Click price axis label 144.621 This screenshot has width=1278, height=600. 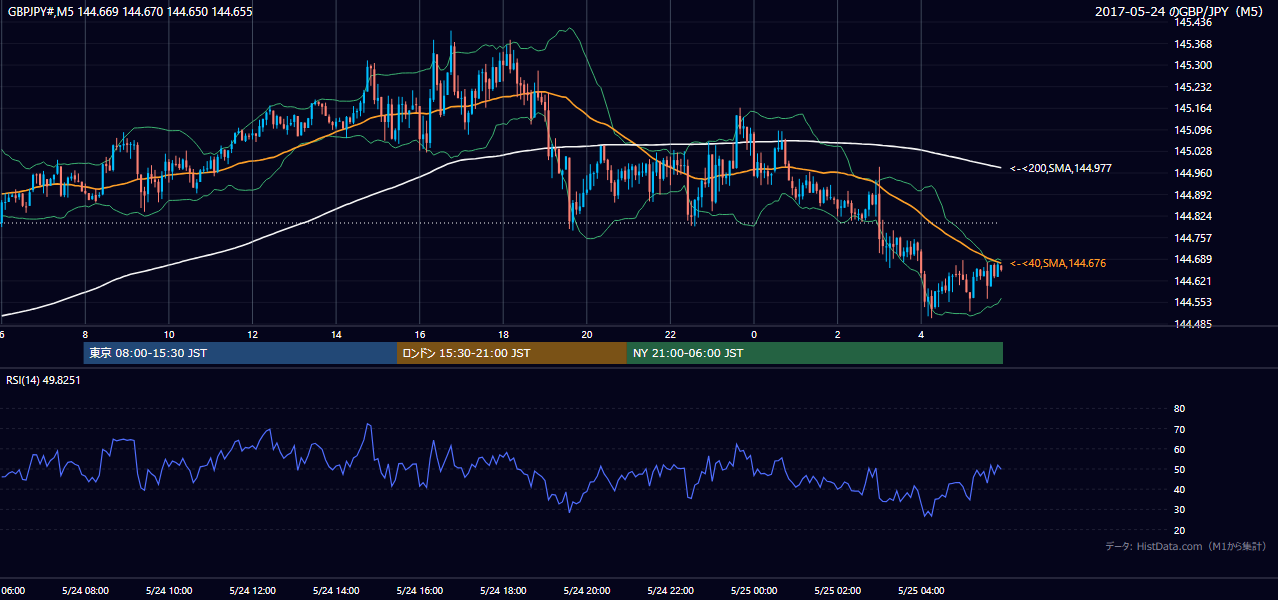pos(1192,281)
